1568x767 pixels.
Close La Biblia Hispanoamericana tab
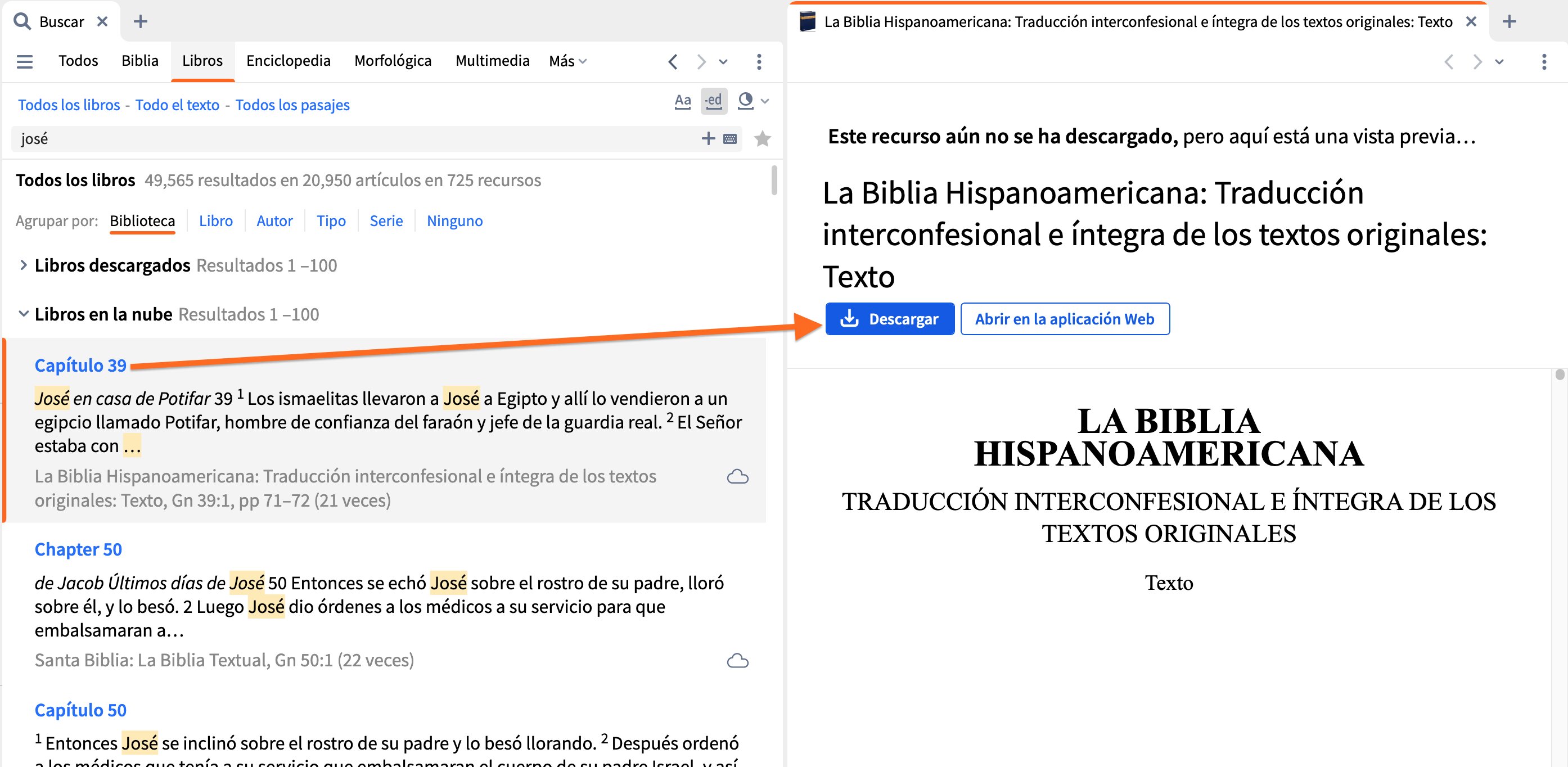coord(1471,22)
